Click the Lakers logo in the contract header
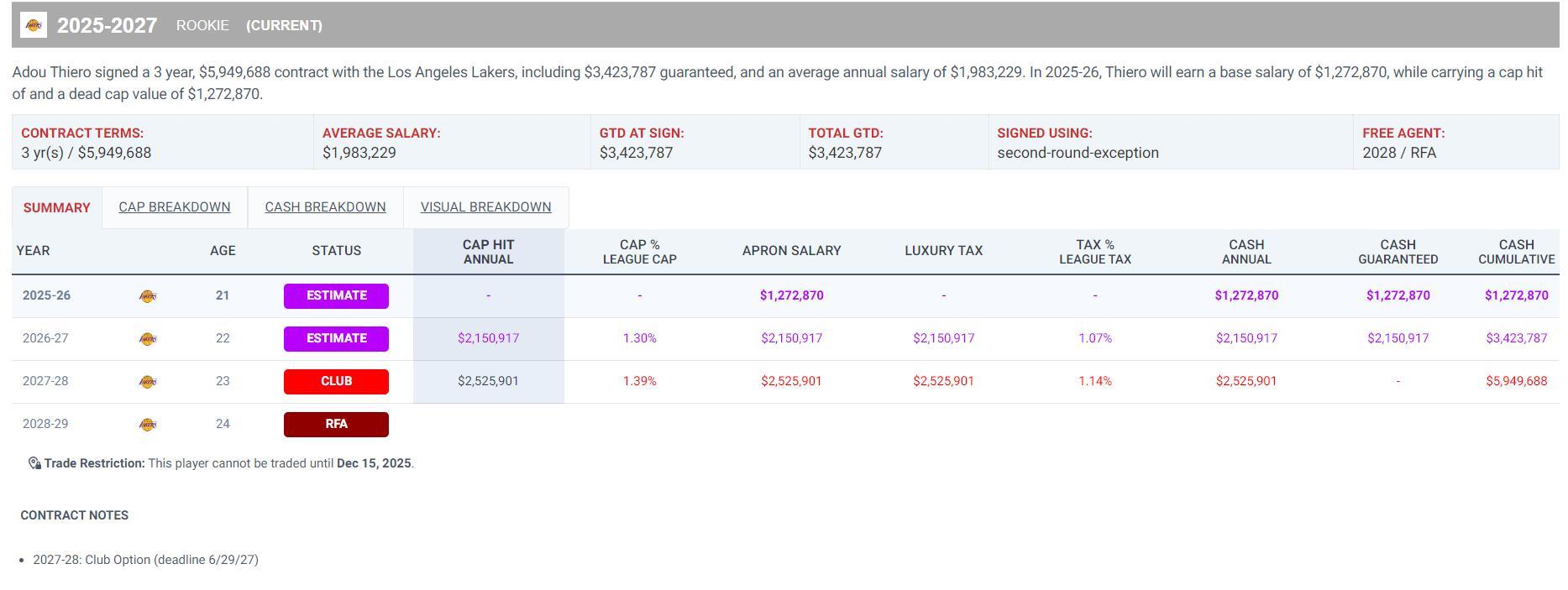This screenshot has height=590, width=1568. (34, 25)
